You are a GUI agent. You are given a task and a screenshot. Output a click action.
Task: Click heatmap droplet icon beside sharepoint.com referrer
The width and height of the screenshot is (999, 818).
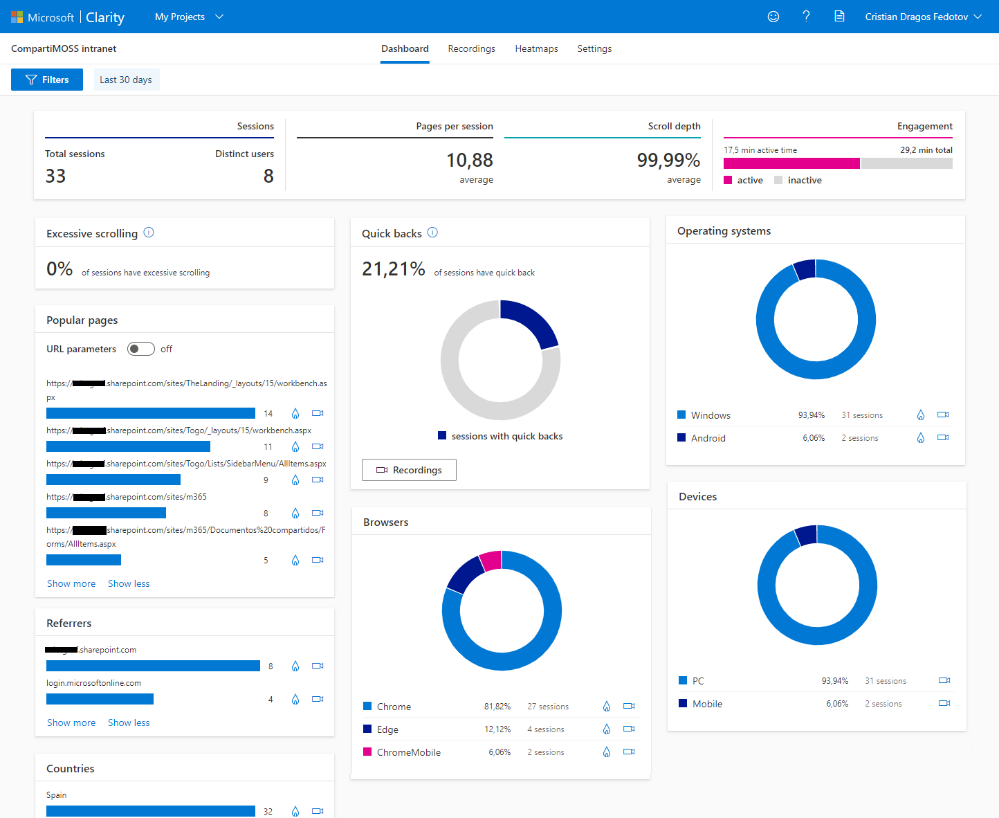tap(294, 666)
